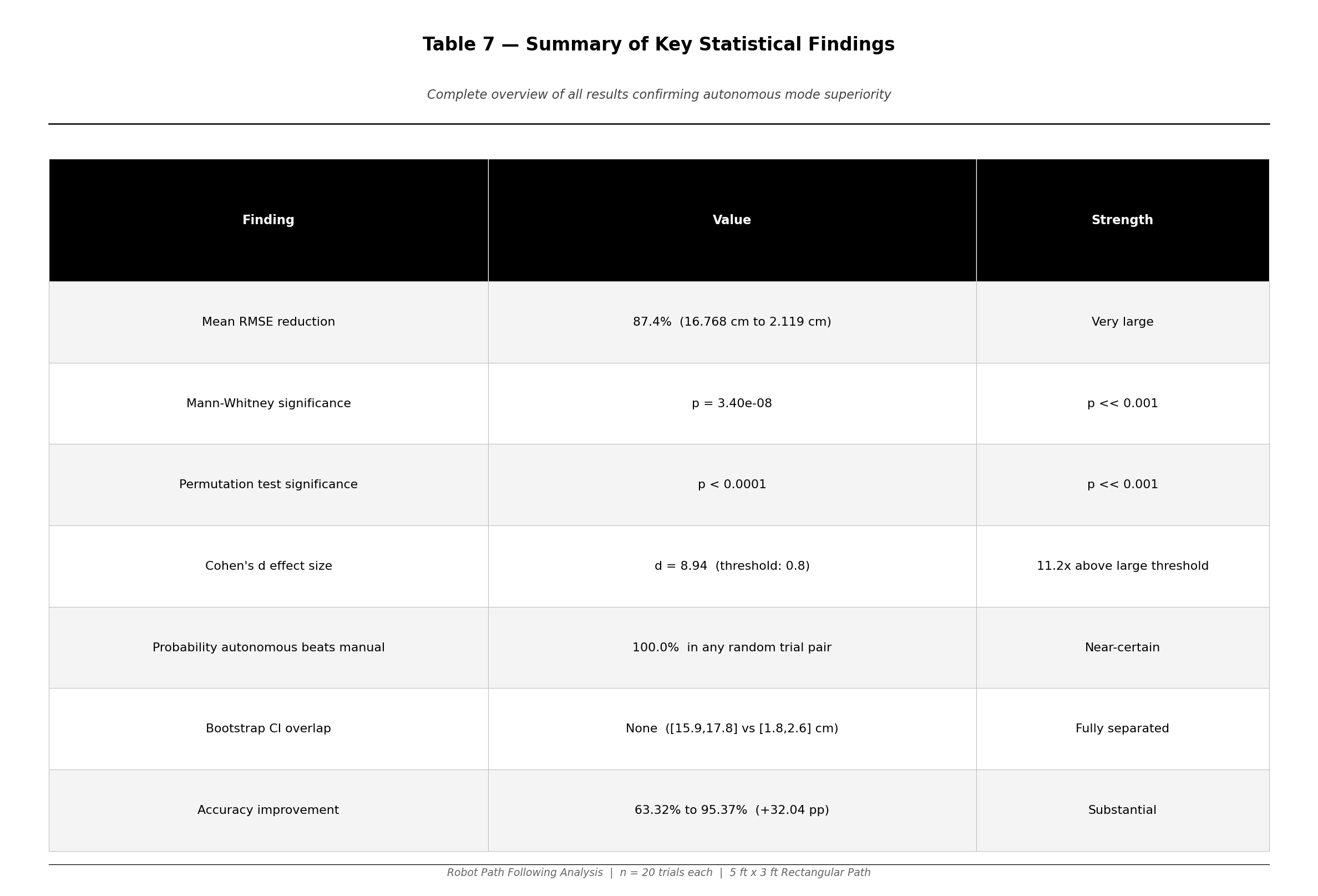Select the Accuracy improvement cell
Viewport: 1318px width, 896px height.
(268, 811)
